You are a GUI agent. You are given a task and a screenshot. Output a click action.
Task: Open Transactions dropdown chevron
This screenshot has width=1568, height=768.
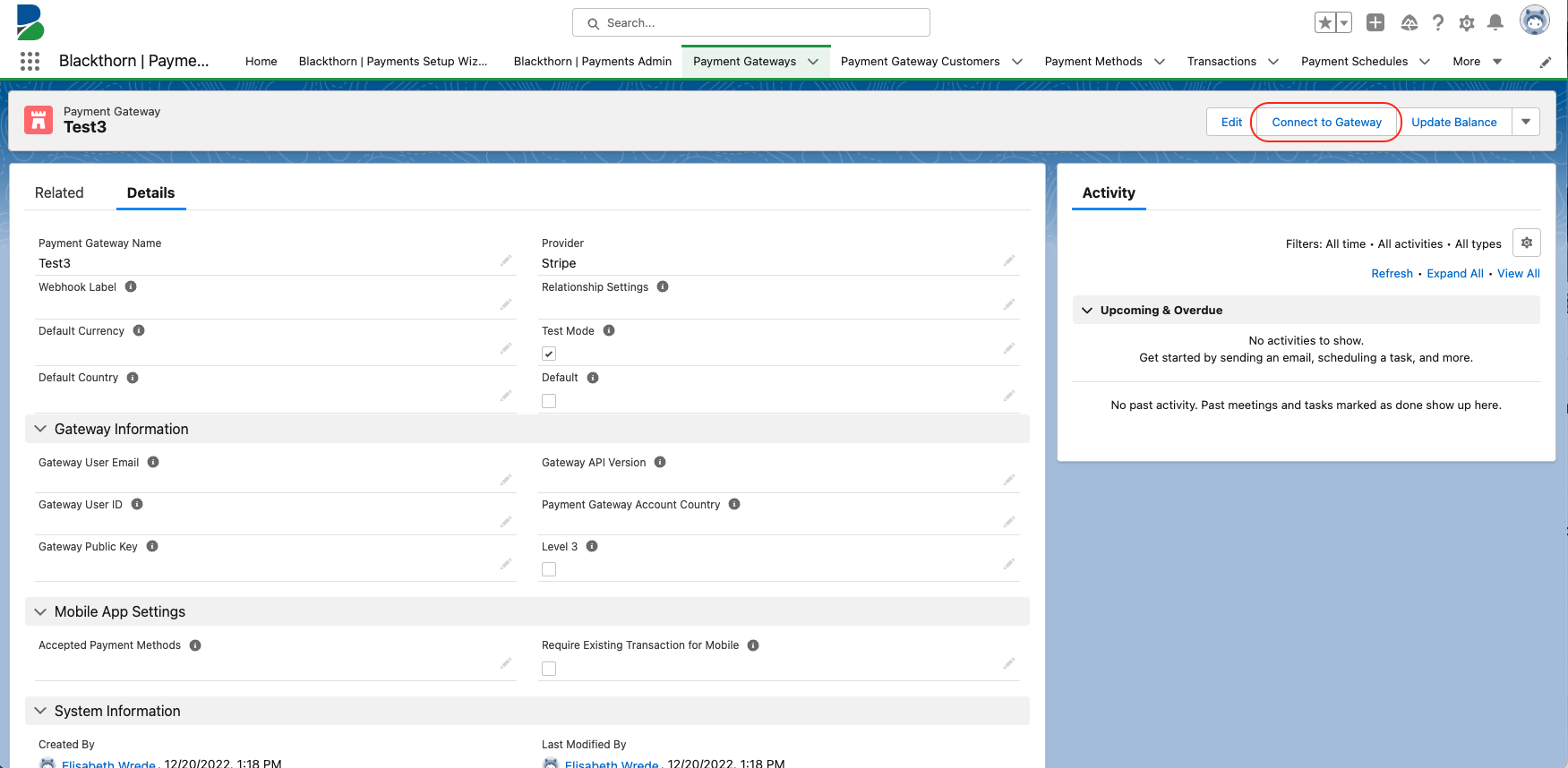click(x=1273, y=62)
